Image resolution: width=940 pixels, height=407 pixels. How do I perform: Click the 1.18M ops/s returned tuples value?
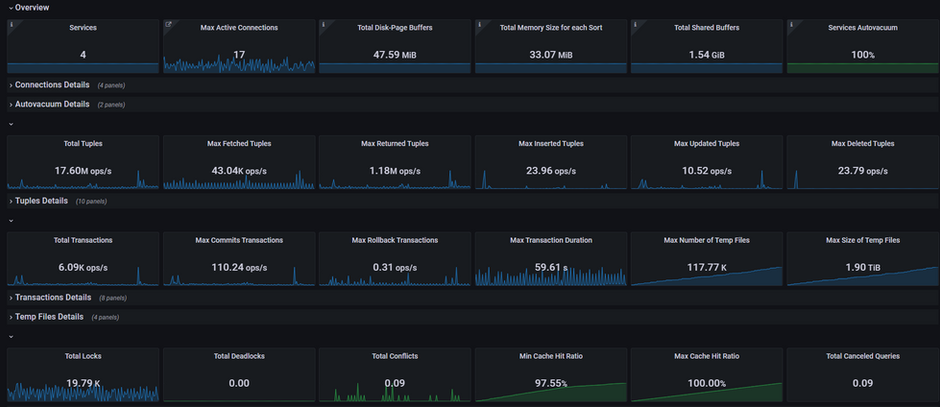coord(394,171)
